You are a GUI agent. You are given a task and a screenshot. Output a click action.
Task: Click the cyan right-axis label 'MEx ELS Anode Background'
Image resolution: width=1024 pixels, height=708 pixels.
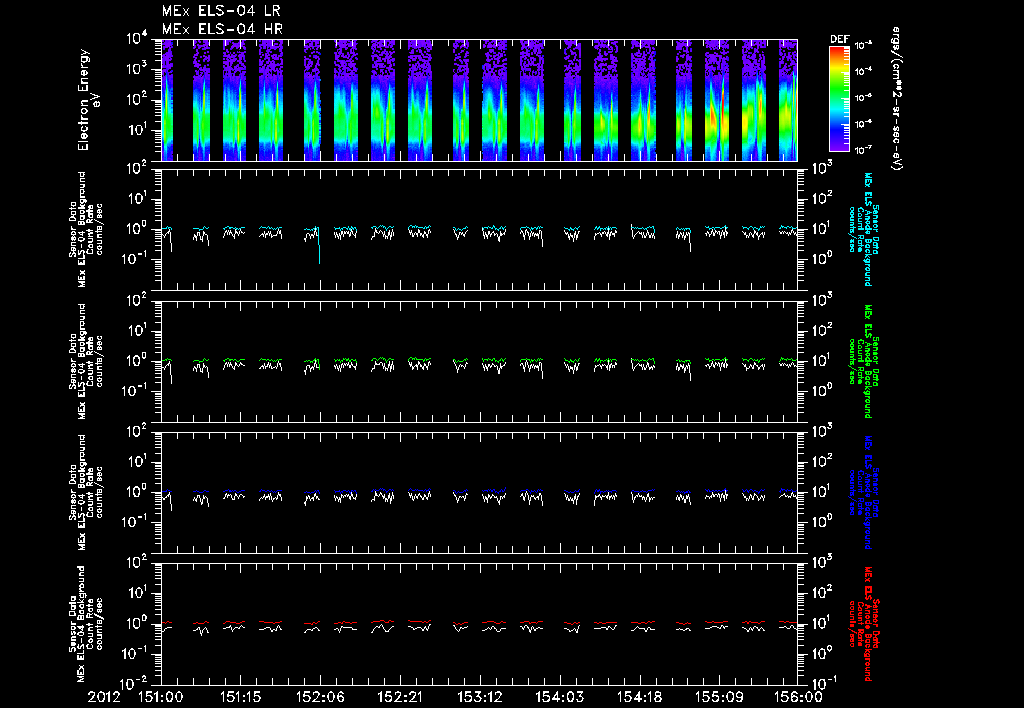click(868, 229)
